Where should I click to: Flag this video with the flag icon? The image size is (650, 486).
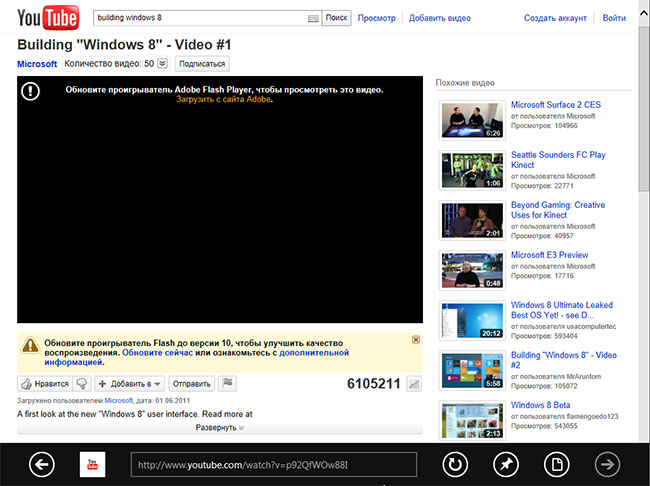pyautogui.click(x=227, y=383)
